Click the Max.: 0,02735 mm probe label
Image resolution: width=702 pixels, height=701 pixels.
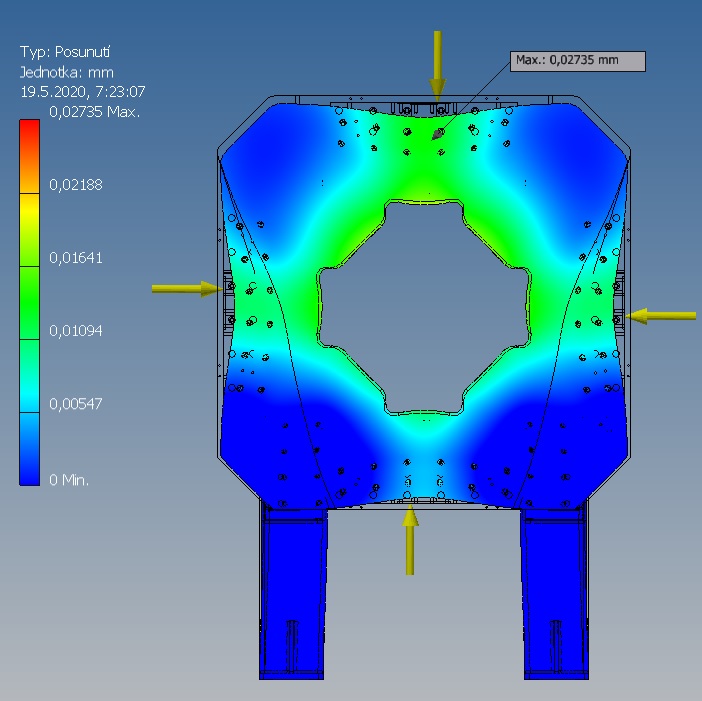[578, 61]
